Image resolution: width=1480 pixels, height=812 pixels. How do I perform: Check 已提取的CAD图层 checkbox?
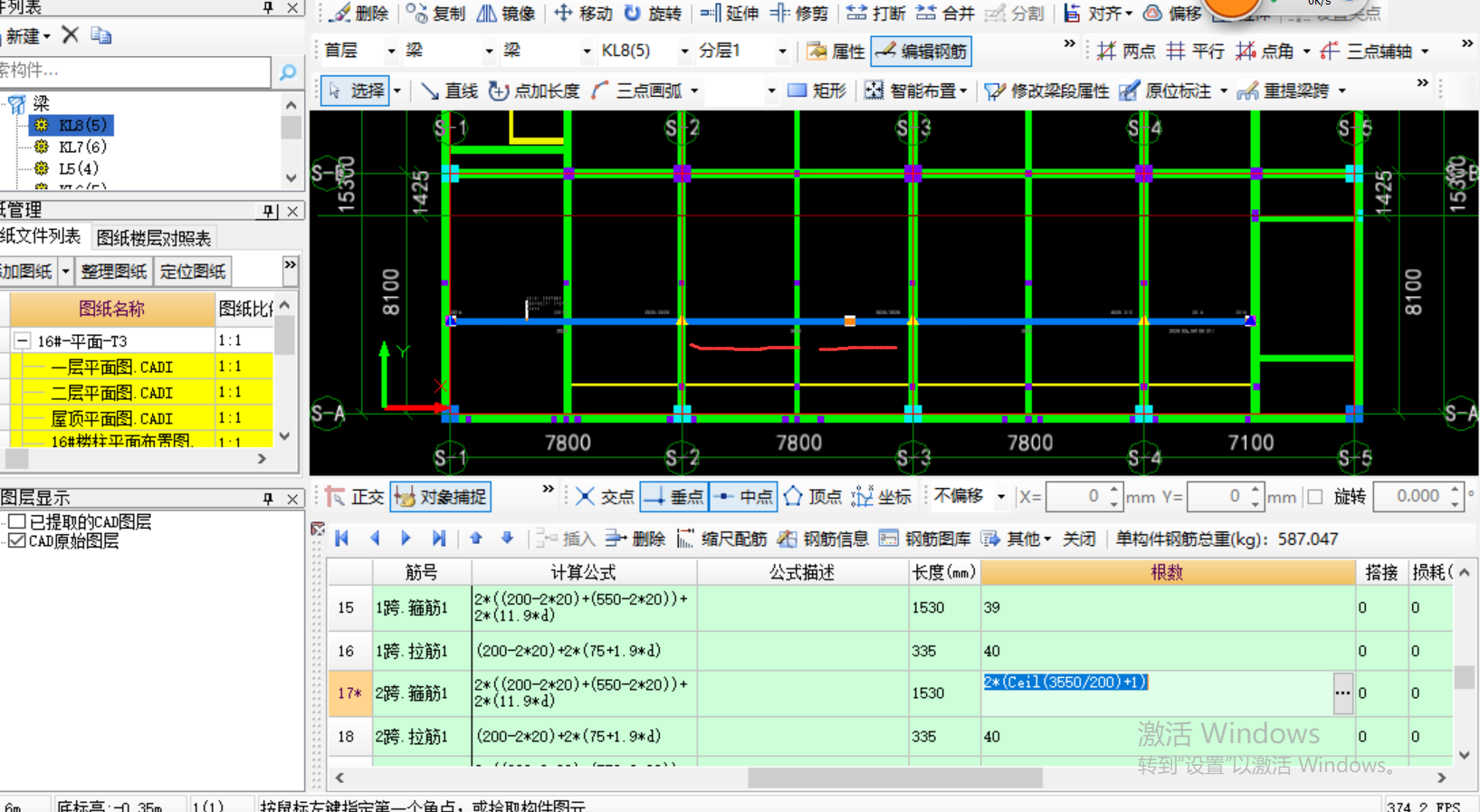click(16, 521)
